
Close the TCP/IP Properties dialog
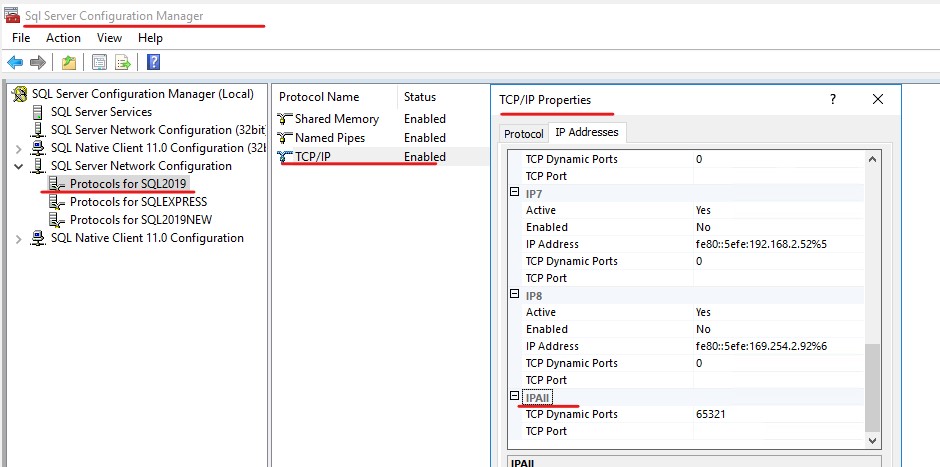tap(878, 100)
